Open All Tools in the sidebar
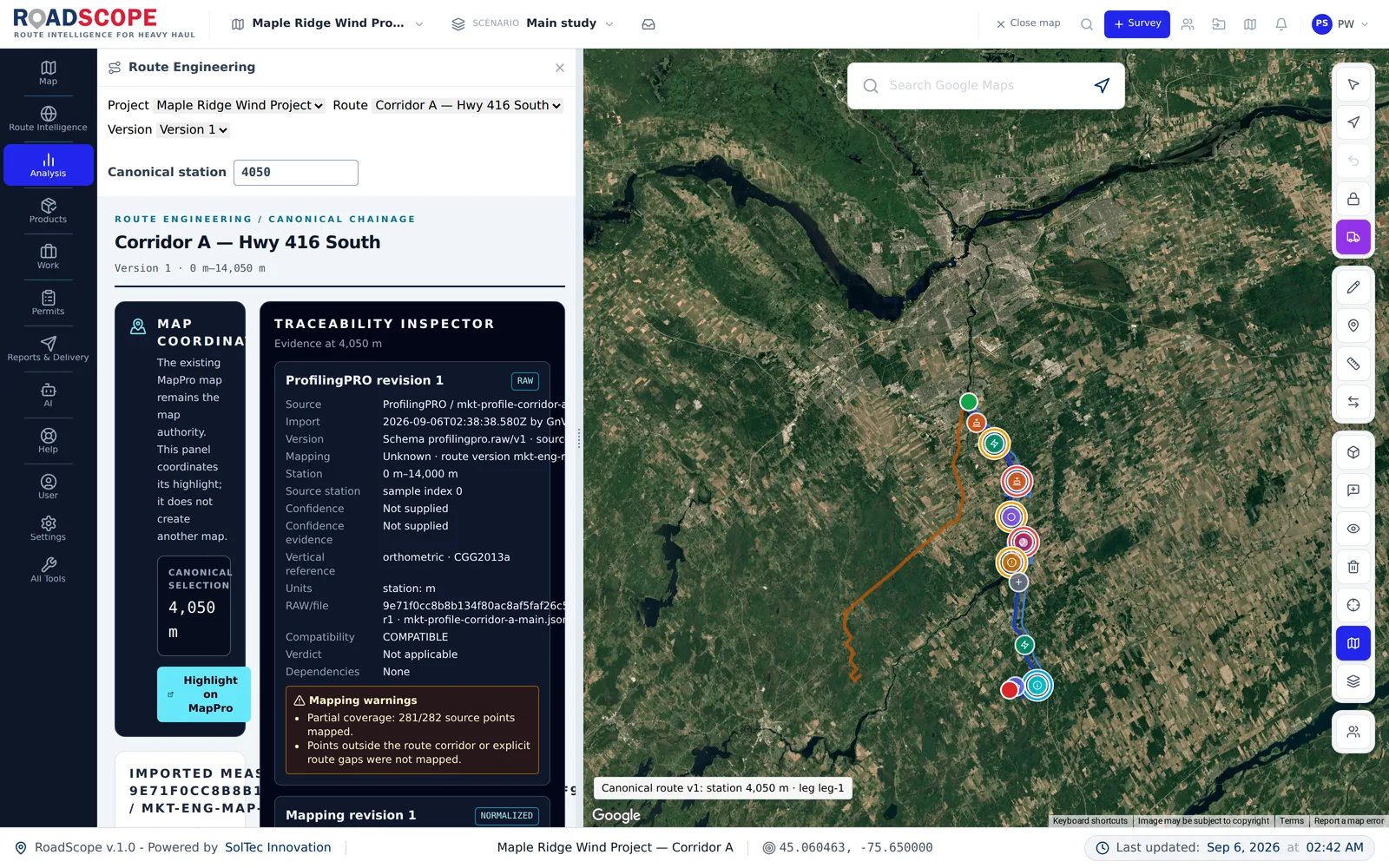Screen dimensions: 1389x868 click(48, 570)
